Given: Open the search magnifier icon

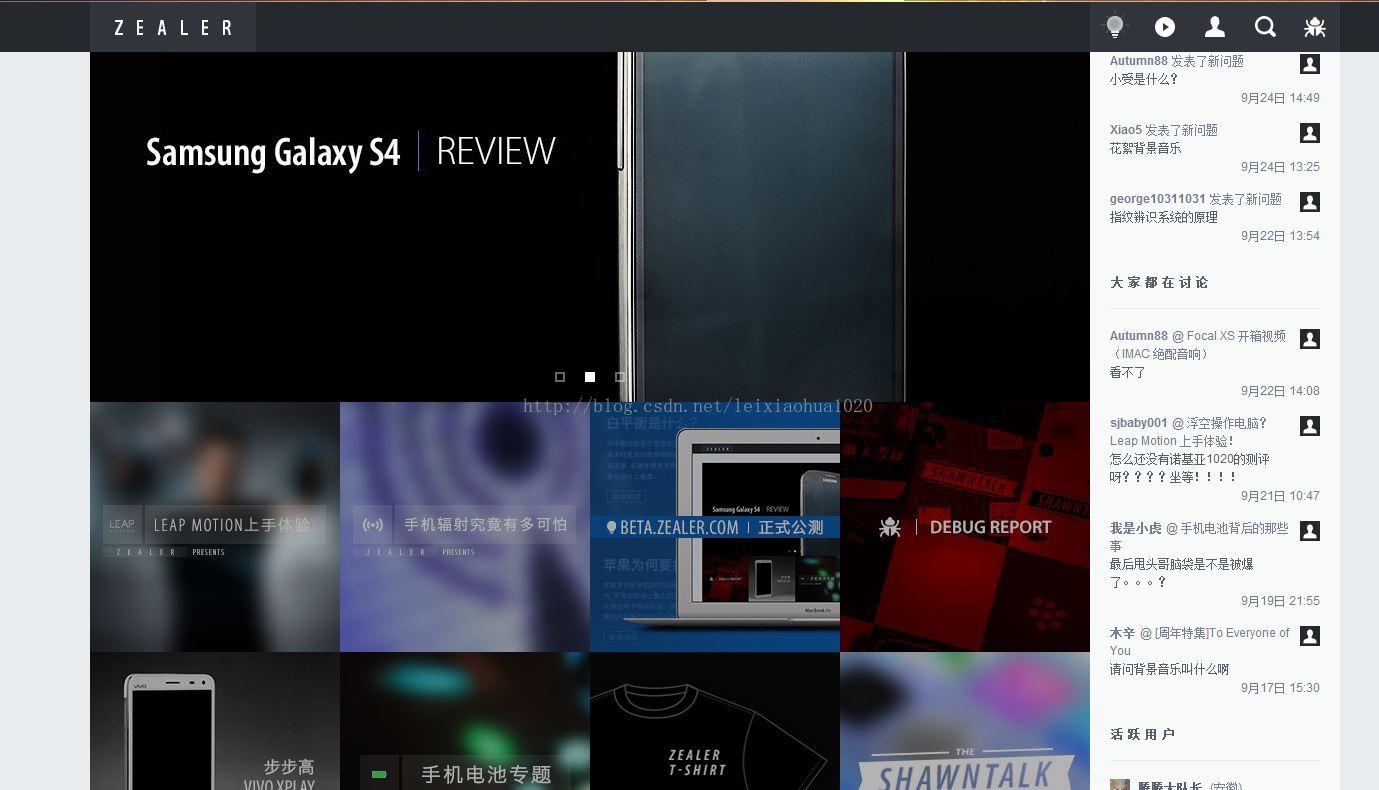Looking at the screenshot, I should coord(1265,27).
